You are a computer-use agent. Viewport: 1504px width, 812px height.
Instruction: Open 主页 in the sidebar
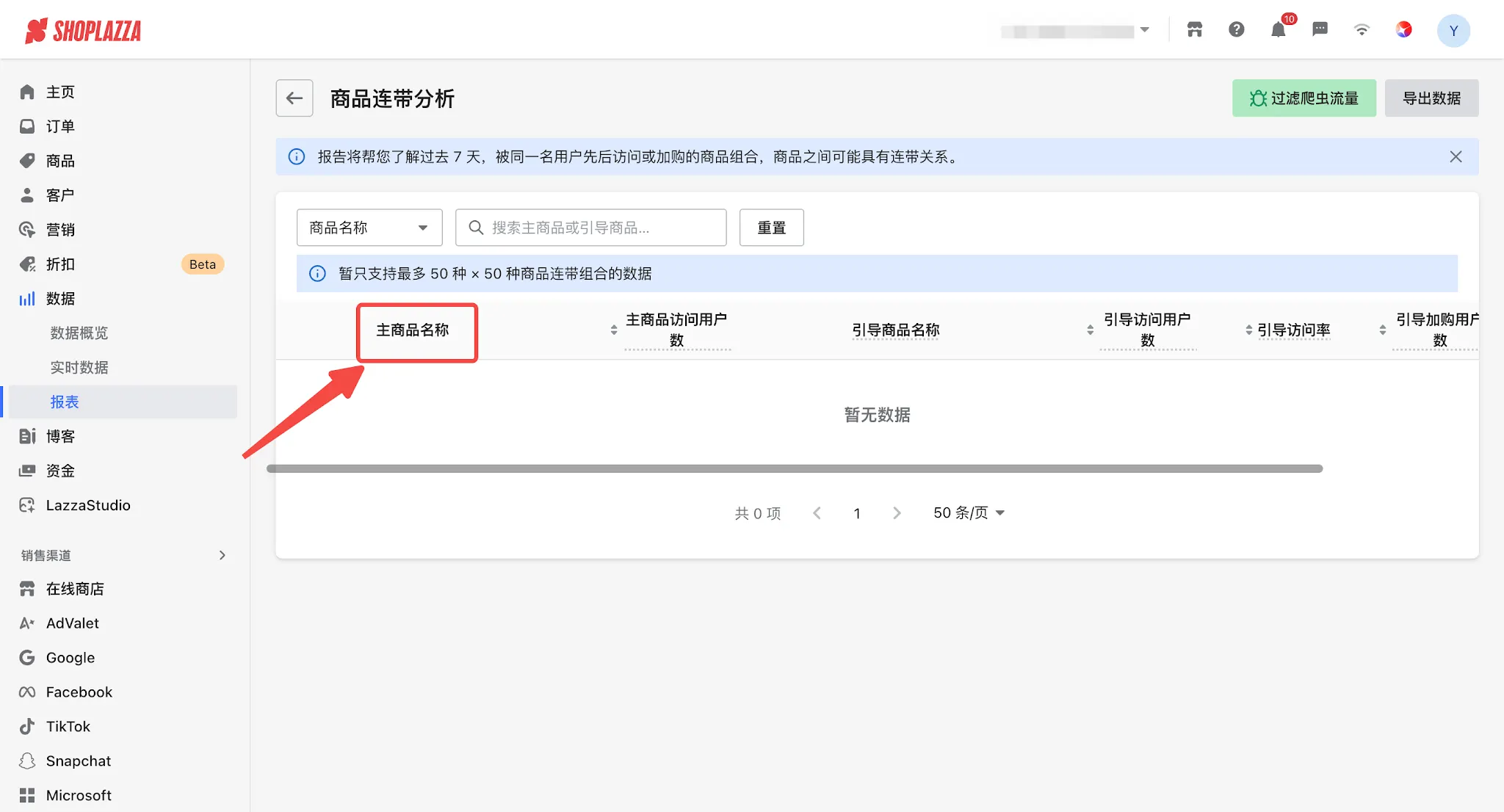tap(60, 92)
